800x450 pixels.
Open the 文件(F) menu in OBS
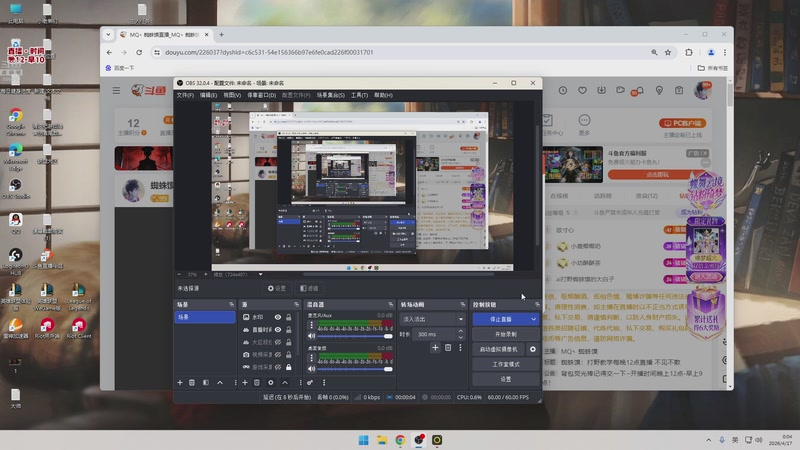(x=185, y=95)
